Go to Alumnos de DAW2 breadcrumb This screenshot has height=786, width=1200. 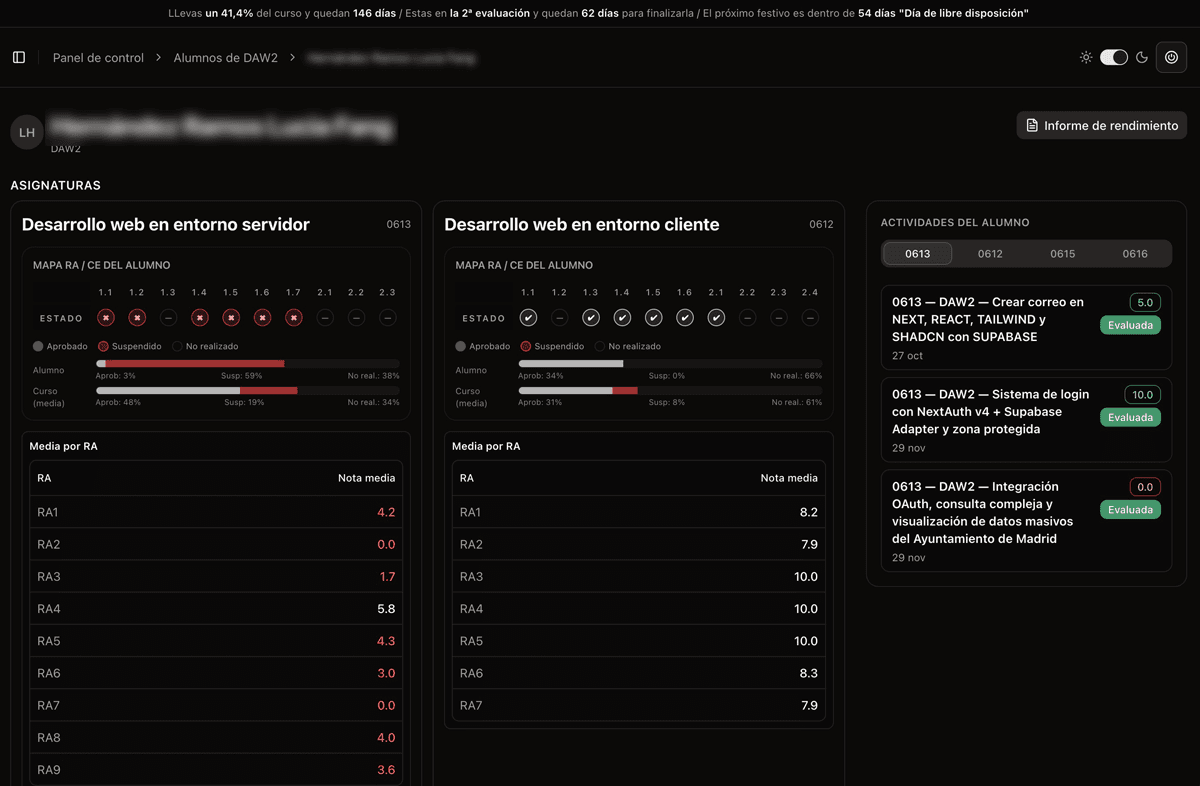pos(225,58)
